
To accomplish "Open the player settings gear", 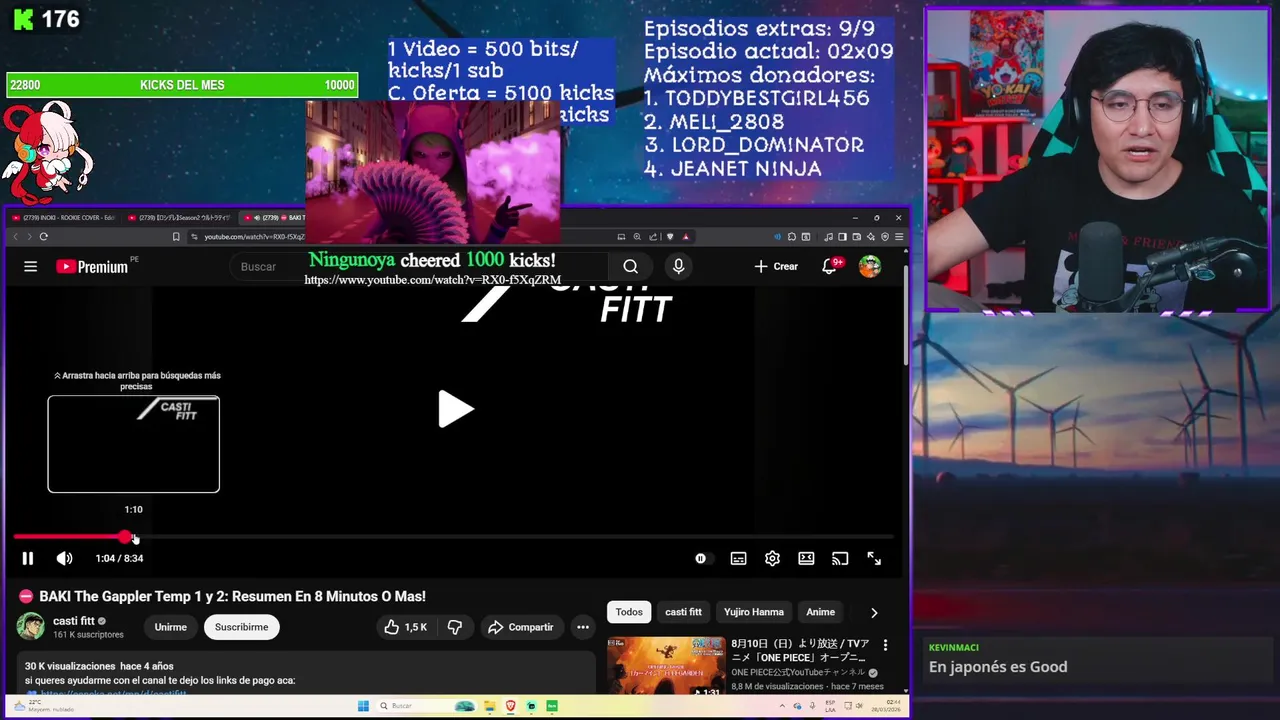I will click(772, 558).
